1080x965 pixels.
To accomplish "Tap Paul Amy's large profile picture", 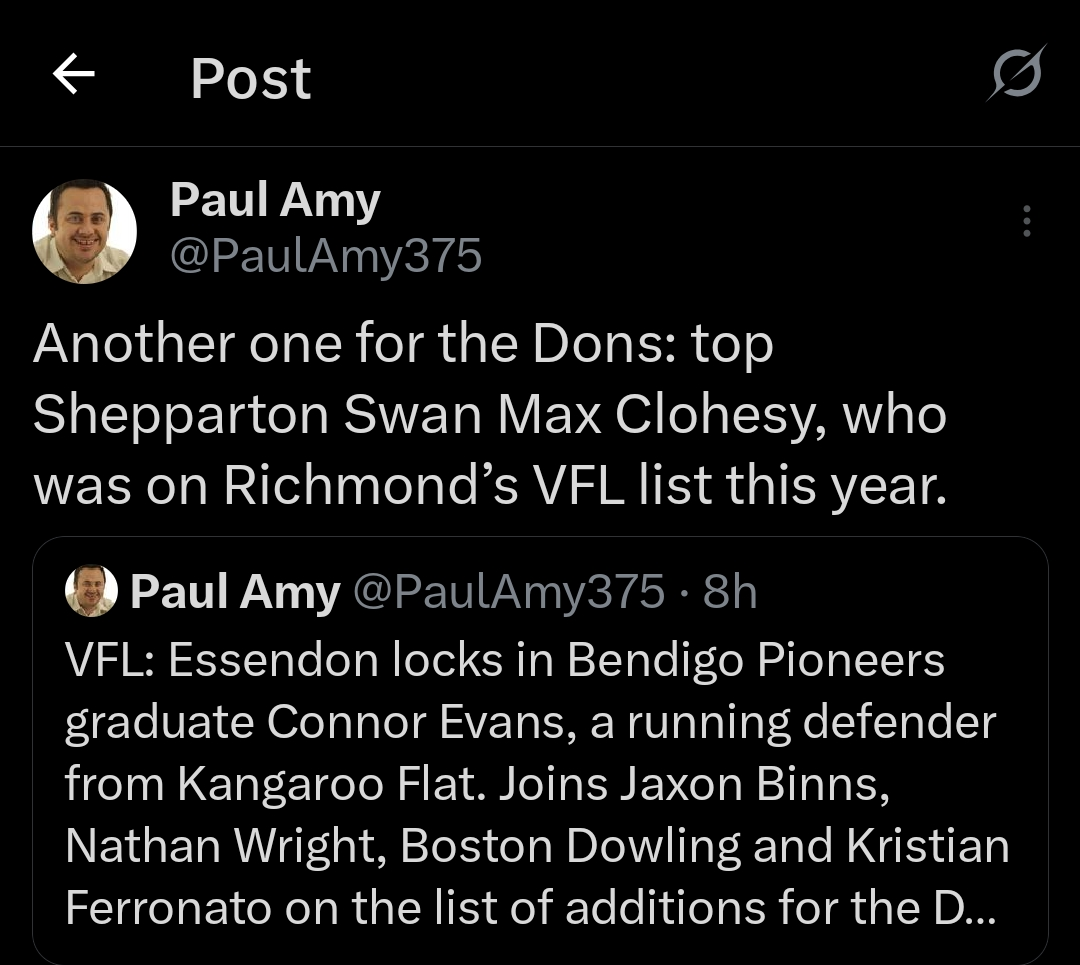I will tap(85, 231).
